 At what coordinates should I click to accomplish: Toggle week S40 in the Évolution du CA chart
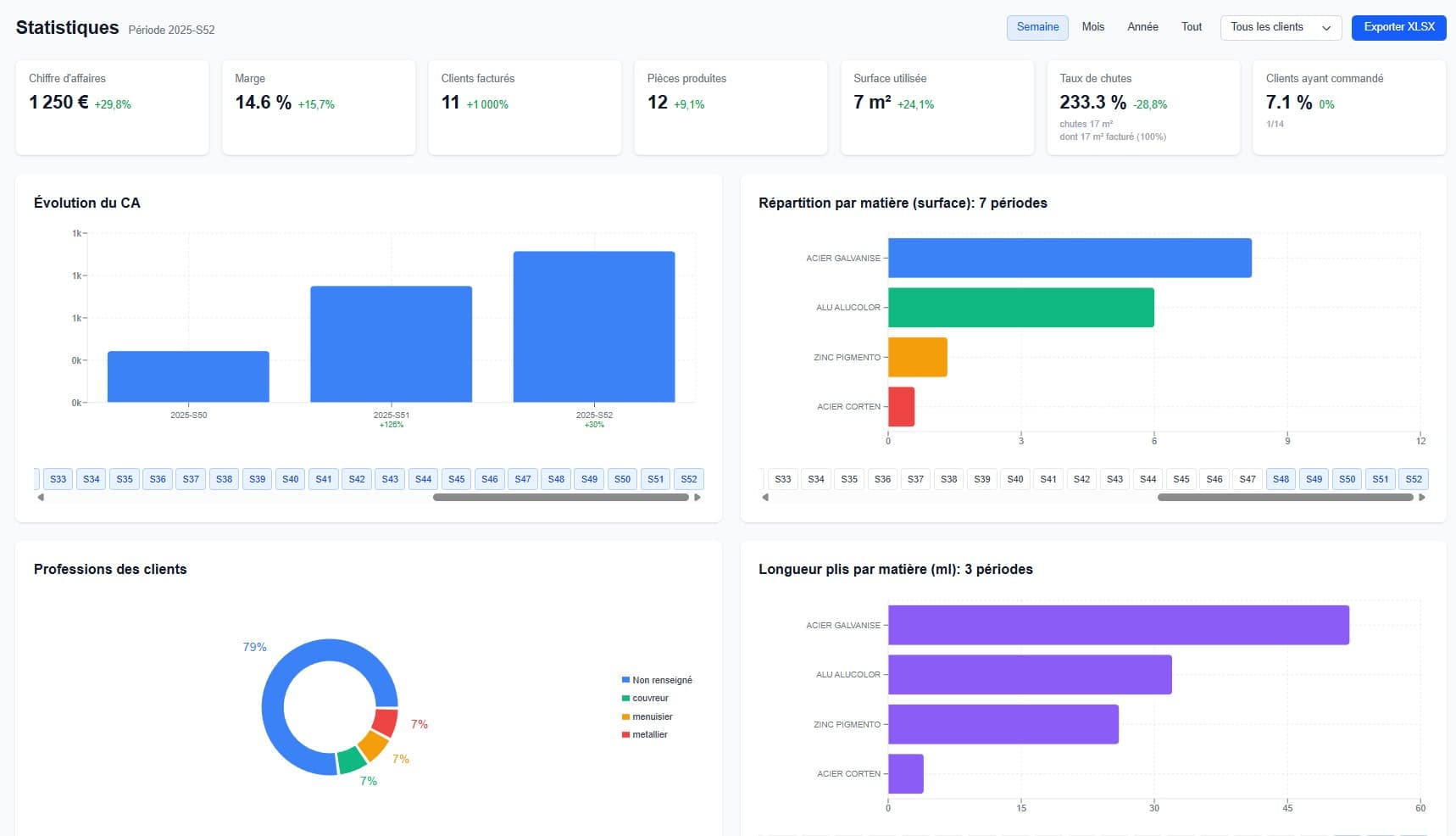tap(291, 479)
